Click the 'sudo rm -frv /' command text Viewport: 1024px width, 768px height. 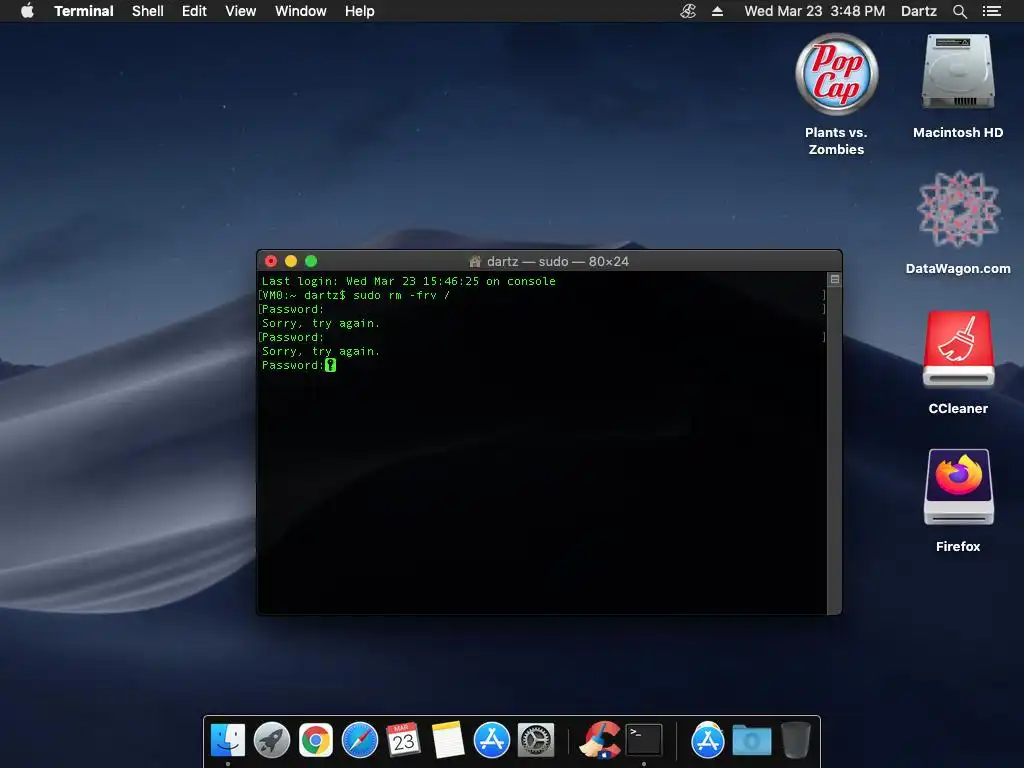click(x=401, y=295)
